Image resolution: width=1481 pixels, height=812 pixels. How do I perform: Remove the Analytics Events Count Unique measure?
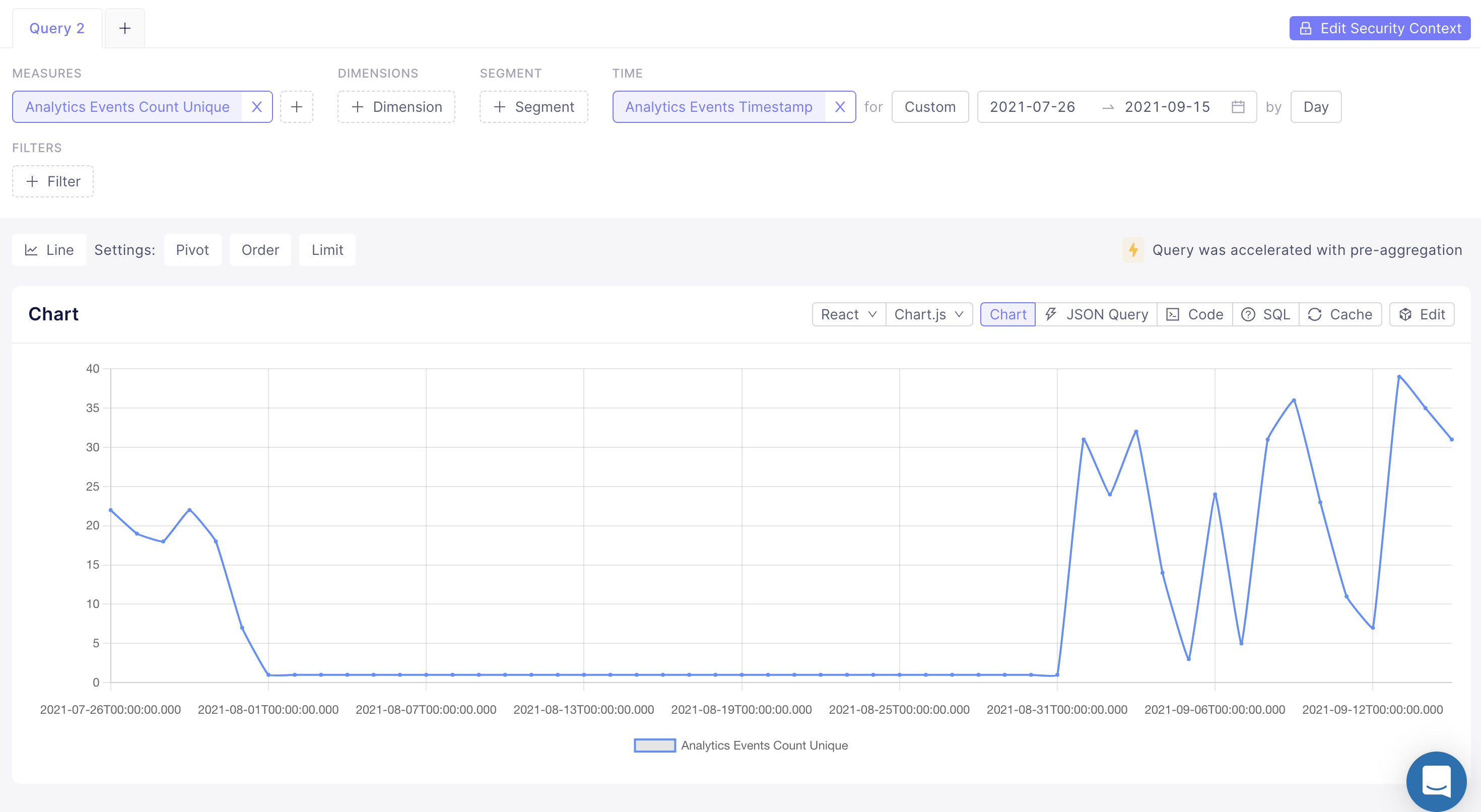(x=256, y=107)
